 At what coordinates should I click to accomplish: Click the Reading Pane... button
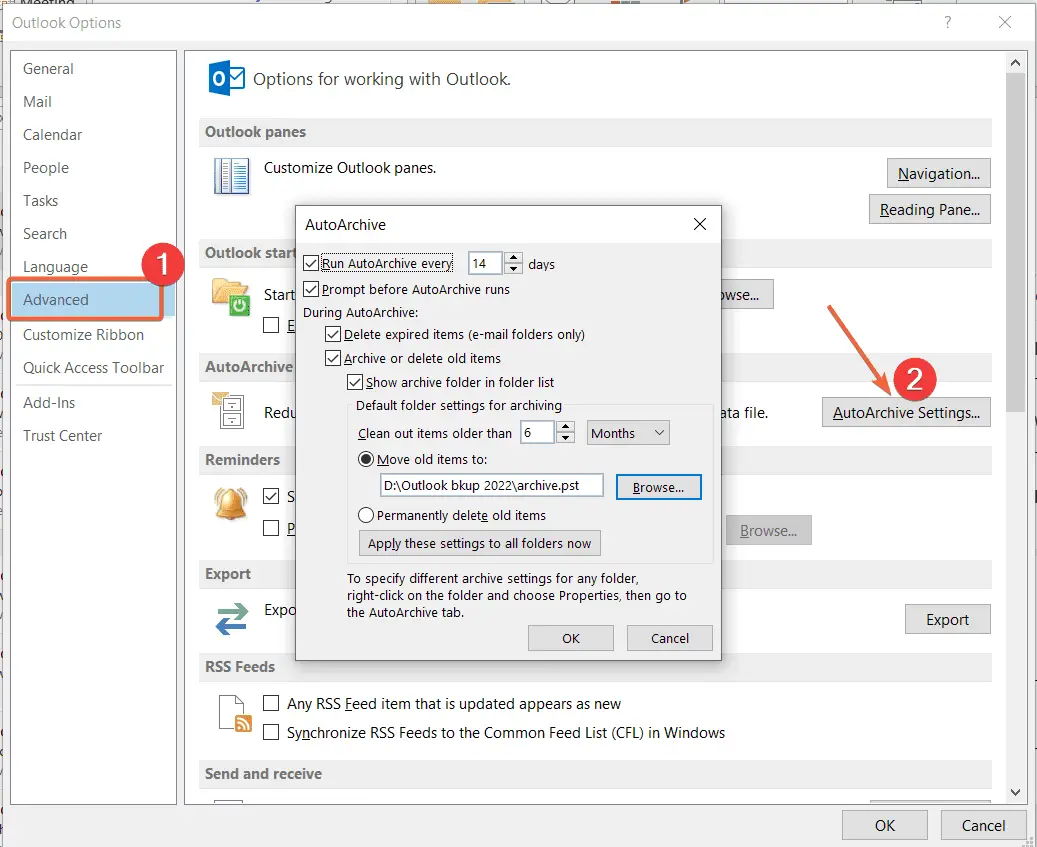click(x=929, y=210)
